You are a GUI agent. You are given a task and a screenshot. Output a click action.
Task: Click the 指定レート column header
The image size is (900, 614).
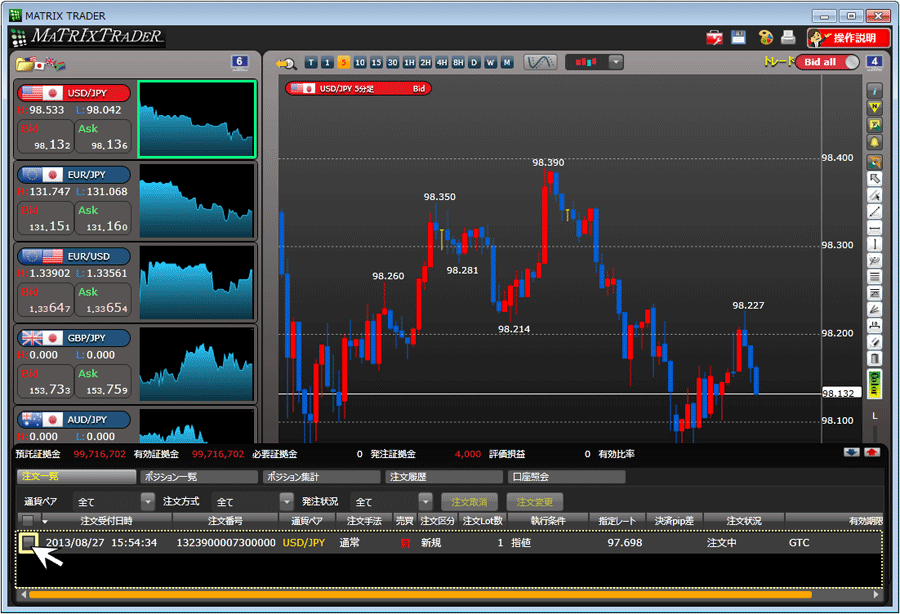(x=617, y=521)
